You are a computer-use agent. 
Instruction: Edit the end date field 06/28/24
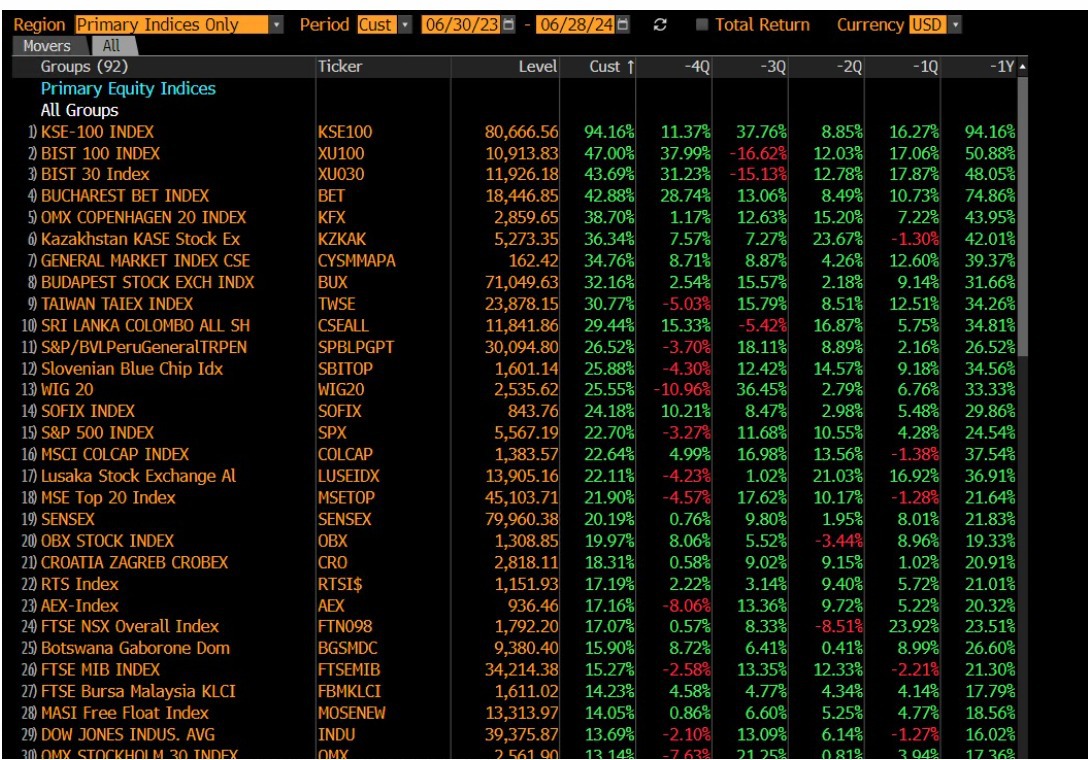[x=577, y=25]
